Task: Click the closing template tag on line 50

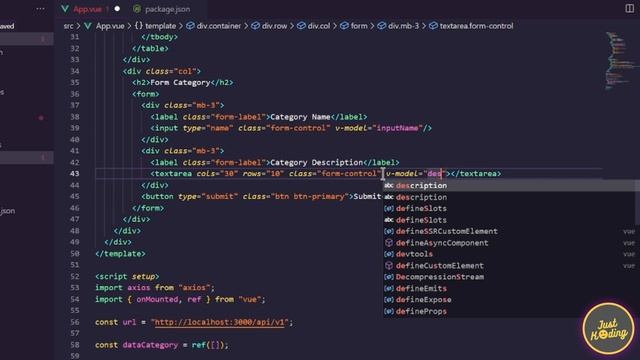Action: pyautogui.click(x=120, y=253)
